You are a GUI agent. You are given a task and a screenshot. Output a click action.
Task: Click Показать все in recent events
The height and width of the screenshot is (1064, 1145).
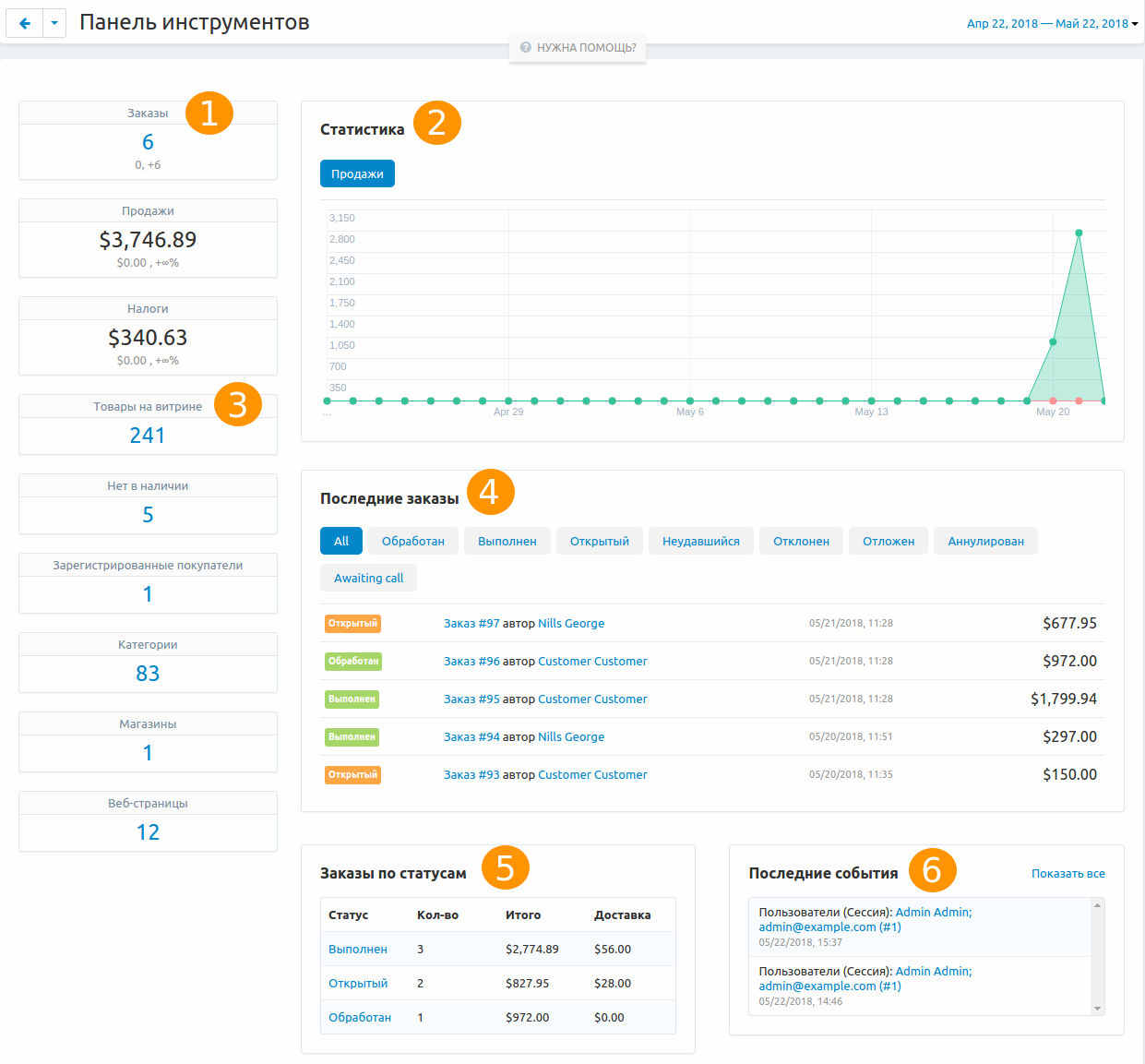click(1067, 873)
